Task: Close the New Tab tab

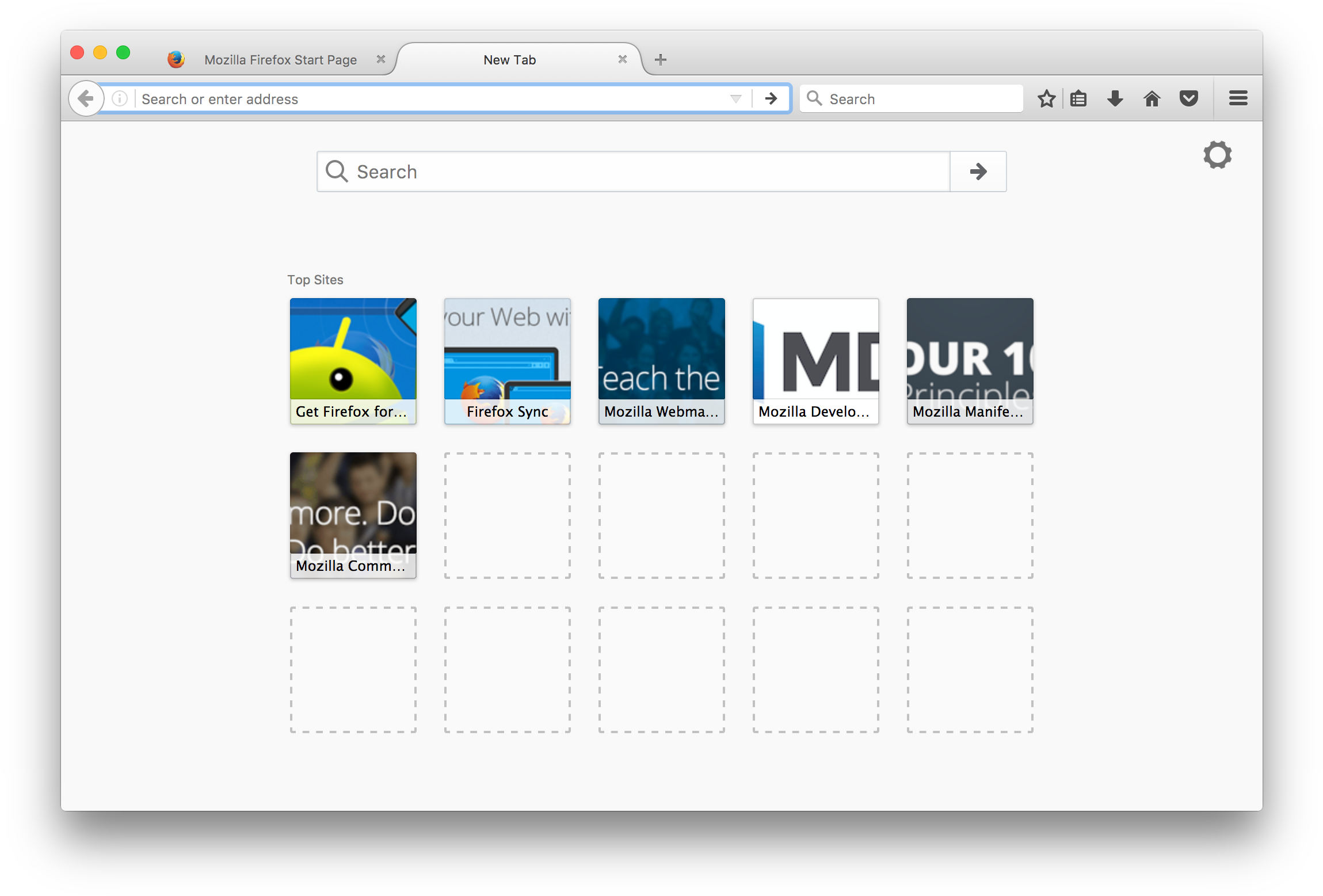Action: click(623, 59)
